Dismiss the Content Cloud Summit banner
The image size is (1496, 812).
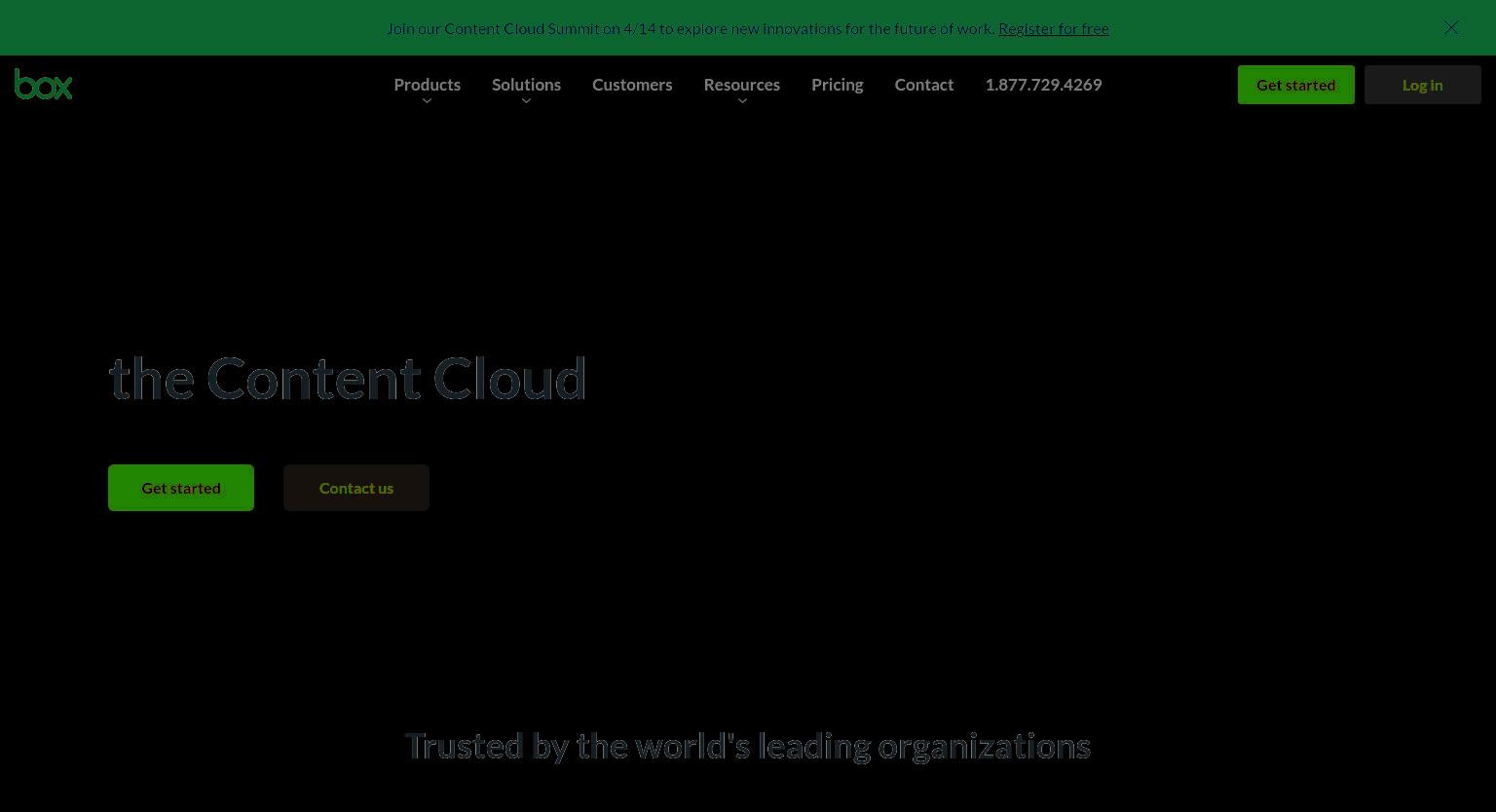coord(1451,27)
